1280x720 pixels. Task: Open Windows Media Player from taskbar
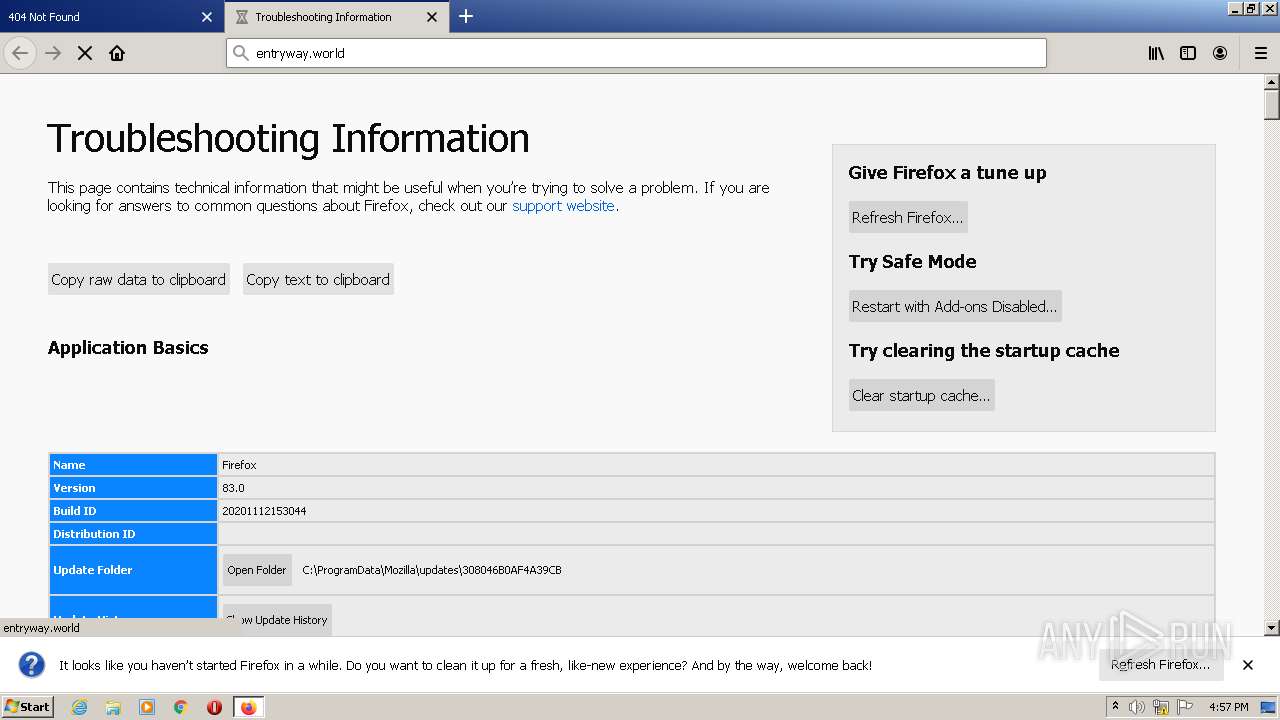147,707
